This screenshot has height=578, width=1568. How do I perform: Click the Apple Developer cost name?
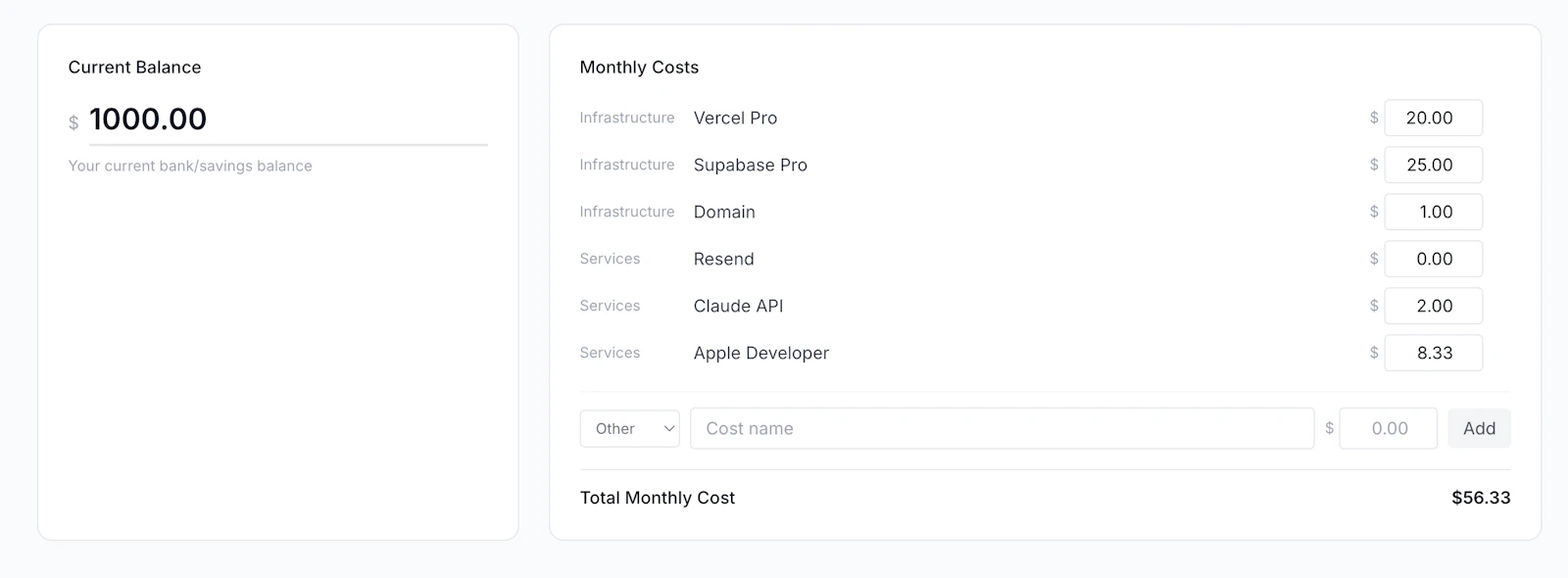761,353
